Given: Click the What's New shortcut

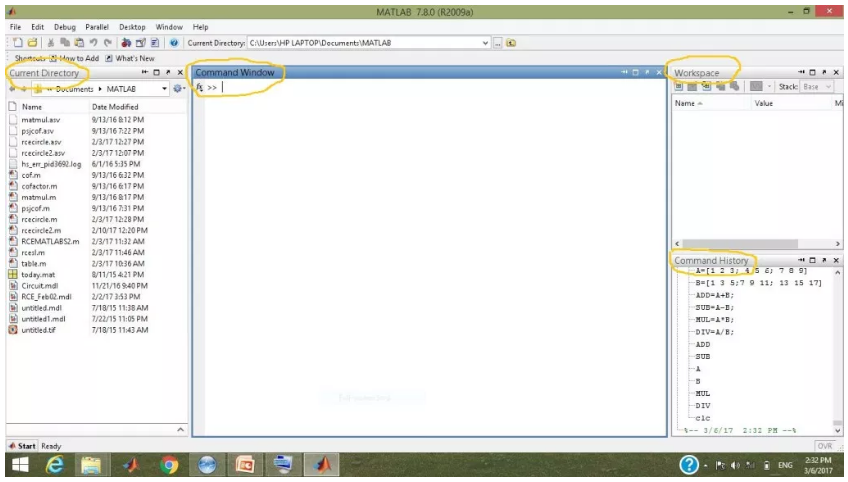Looking at the screenshot, I should (x=130, y=58).
